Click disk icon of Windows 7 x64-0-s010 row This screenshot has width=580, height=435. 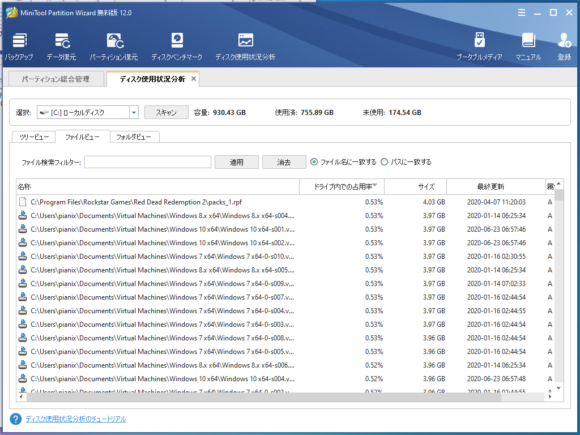click(23, 256)
